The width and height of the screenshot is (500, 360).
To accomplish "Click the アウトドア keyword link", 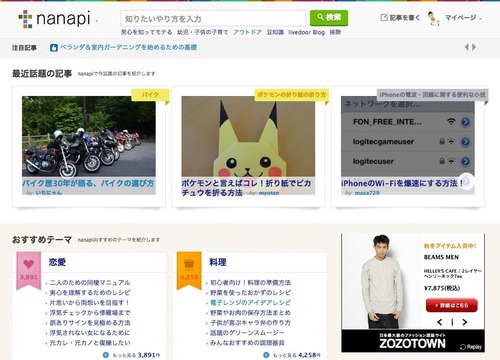I will point(247,32).
